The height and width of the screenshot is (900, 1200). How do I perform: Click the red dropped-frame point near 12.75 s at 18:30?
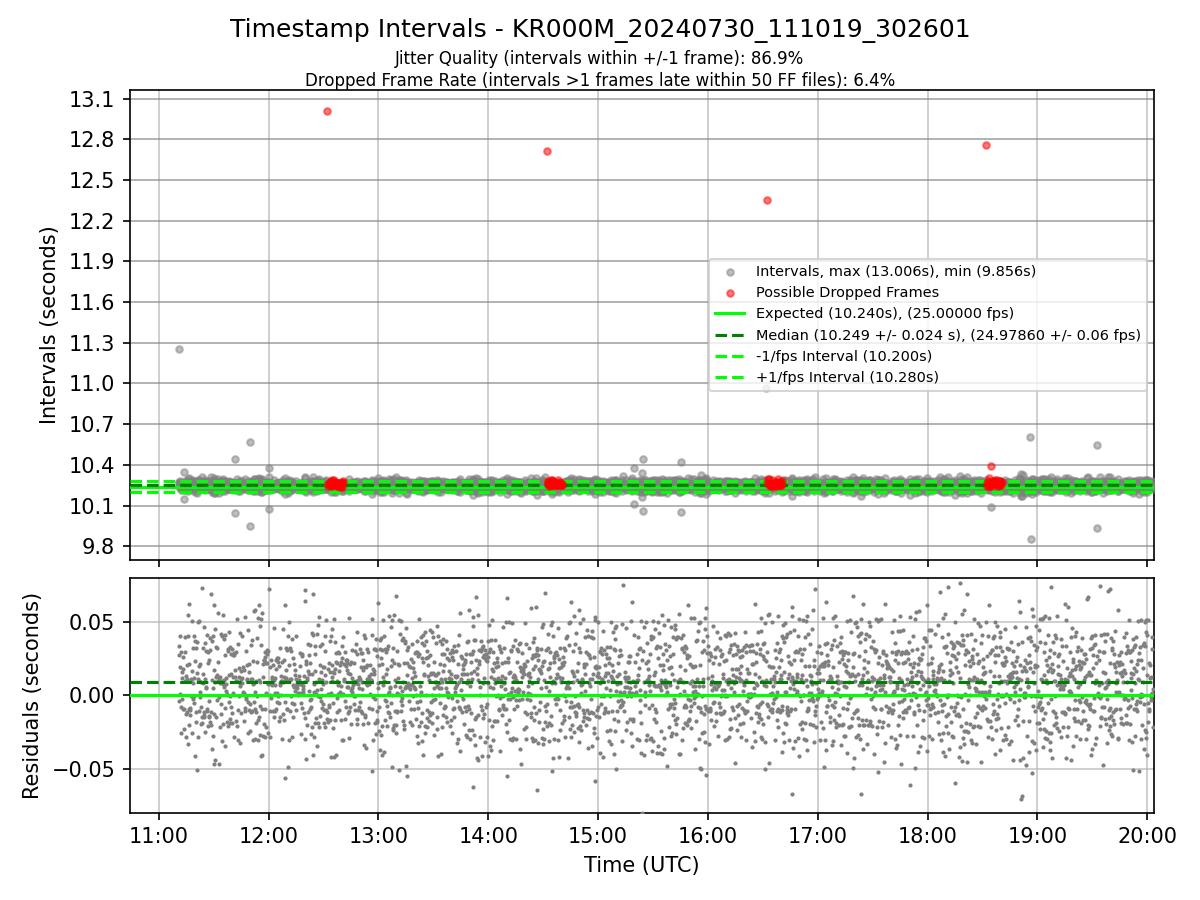coord(986,145)
